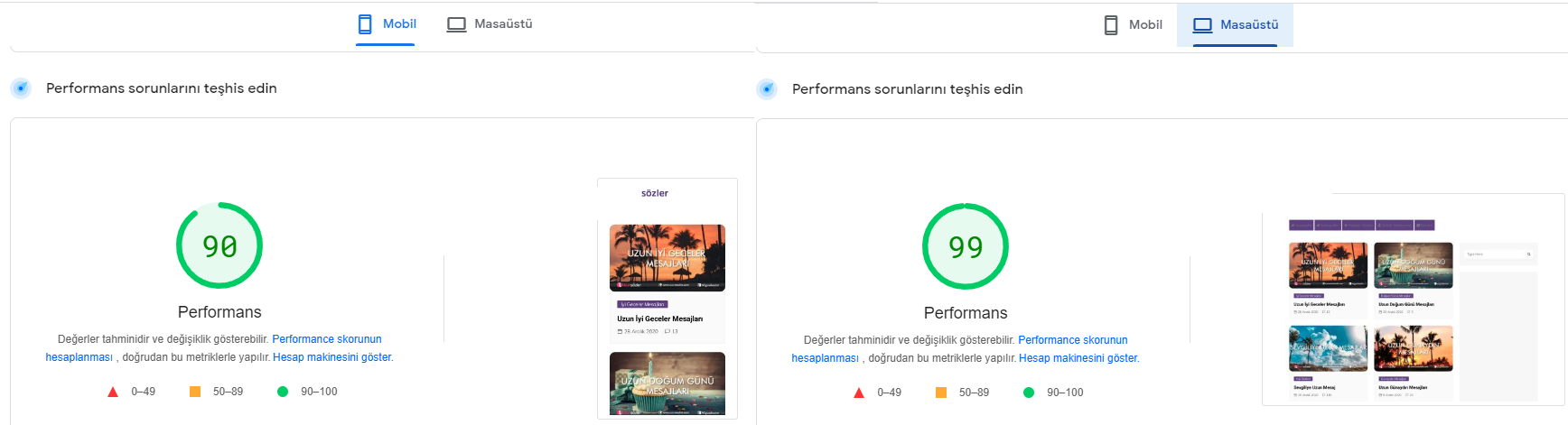The height and width of the screenshot is (425, 1568).
Task: Click the left blue performance diagnose icon
Action: coord(21,88)
